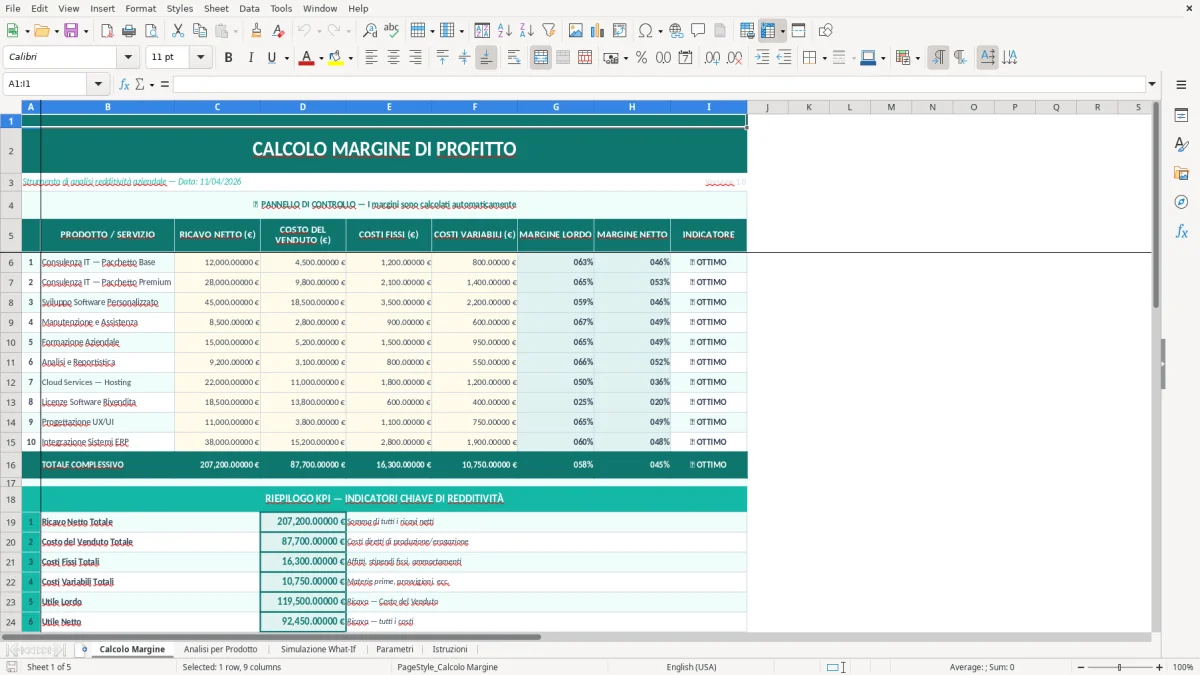Toggle Bold formatting

[228, 58]
